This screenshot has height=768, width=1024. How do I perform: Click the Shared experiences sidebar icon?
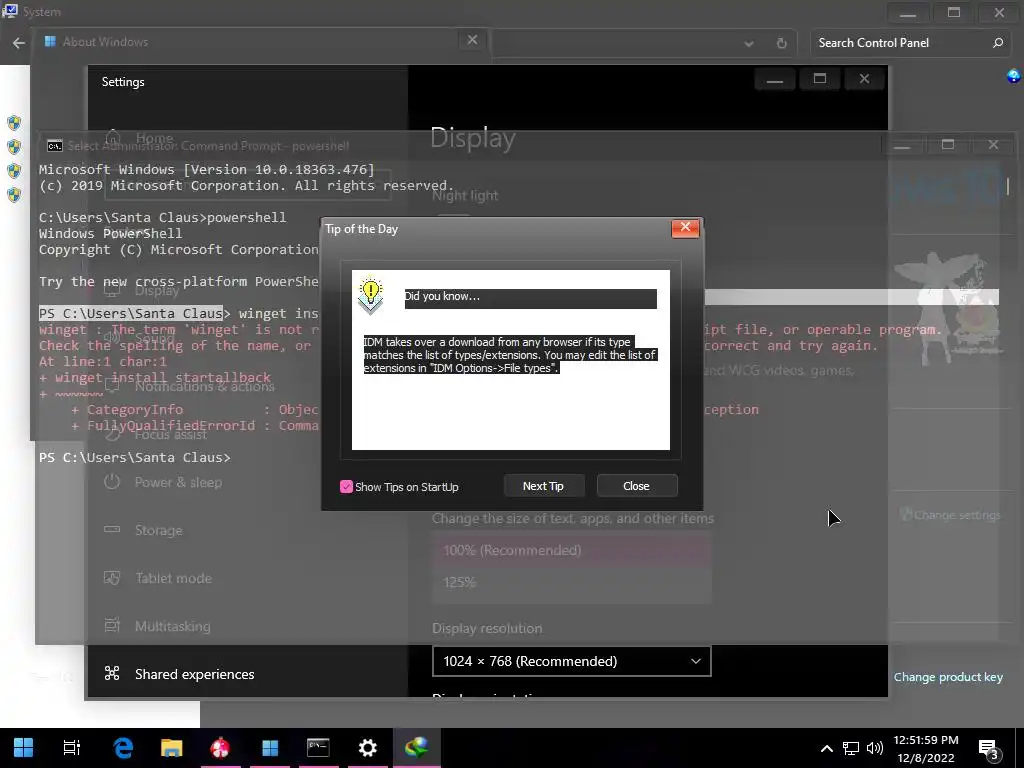(112, 673)
